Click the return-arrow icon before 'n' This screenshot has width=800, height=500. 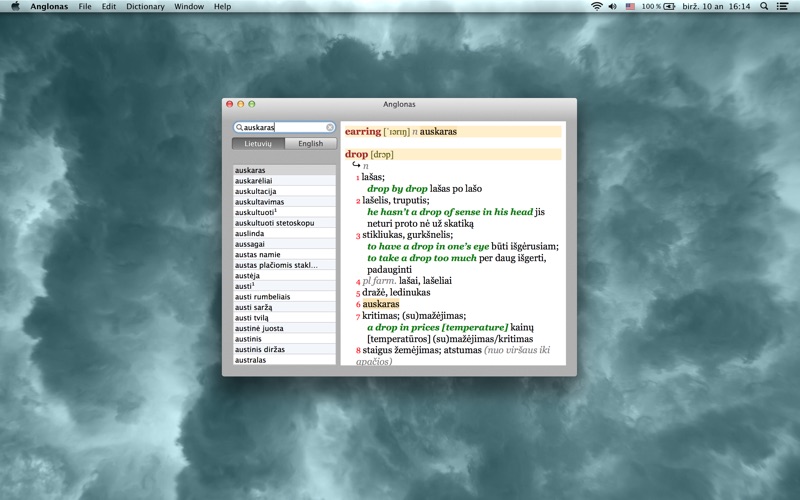coord(356,165)
